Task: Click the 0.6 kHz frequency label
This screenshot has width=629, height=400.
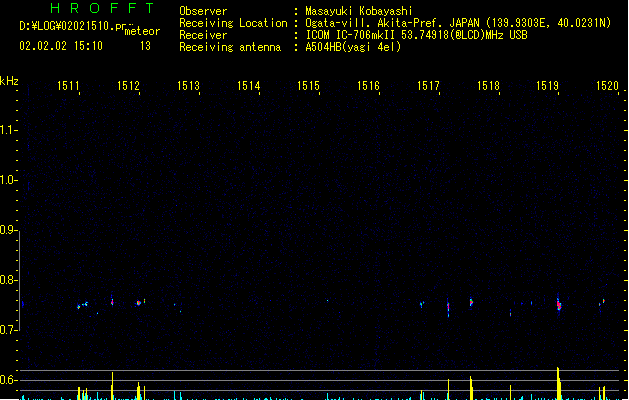Action: point(8,380)
